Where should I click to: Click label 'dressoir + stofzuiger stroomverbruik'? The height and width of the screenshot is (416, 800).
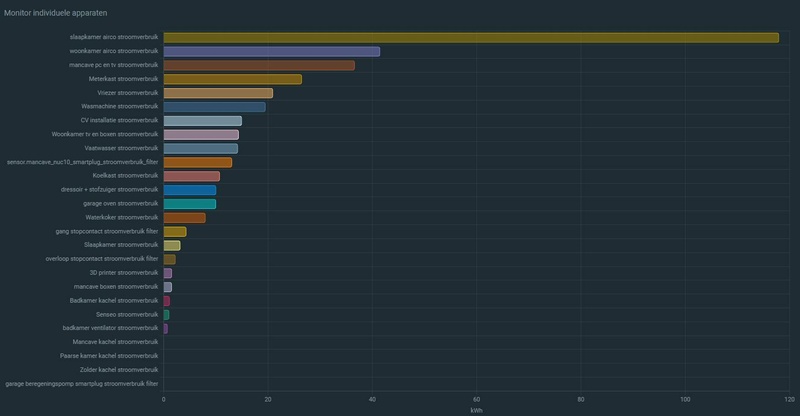109,189
